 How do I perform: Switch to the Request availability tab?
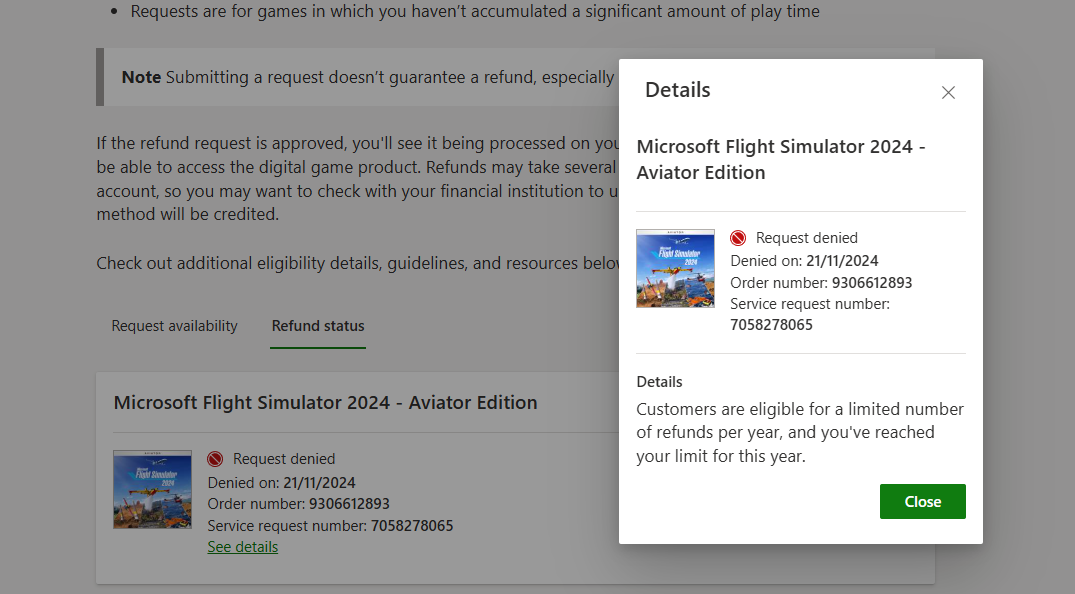tap(174, 326)
